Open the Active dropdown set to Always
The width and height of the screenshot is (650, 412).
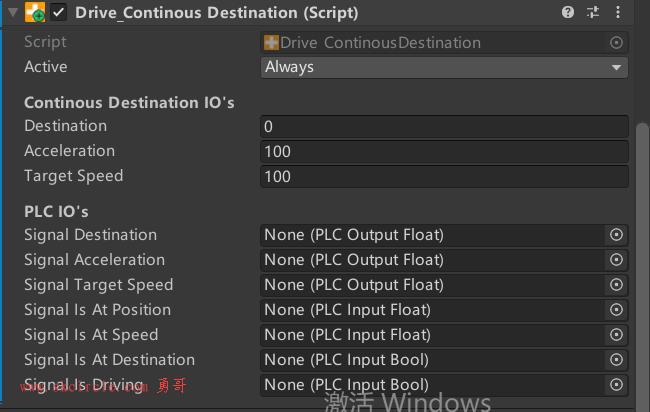(444, 67)
